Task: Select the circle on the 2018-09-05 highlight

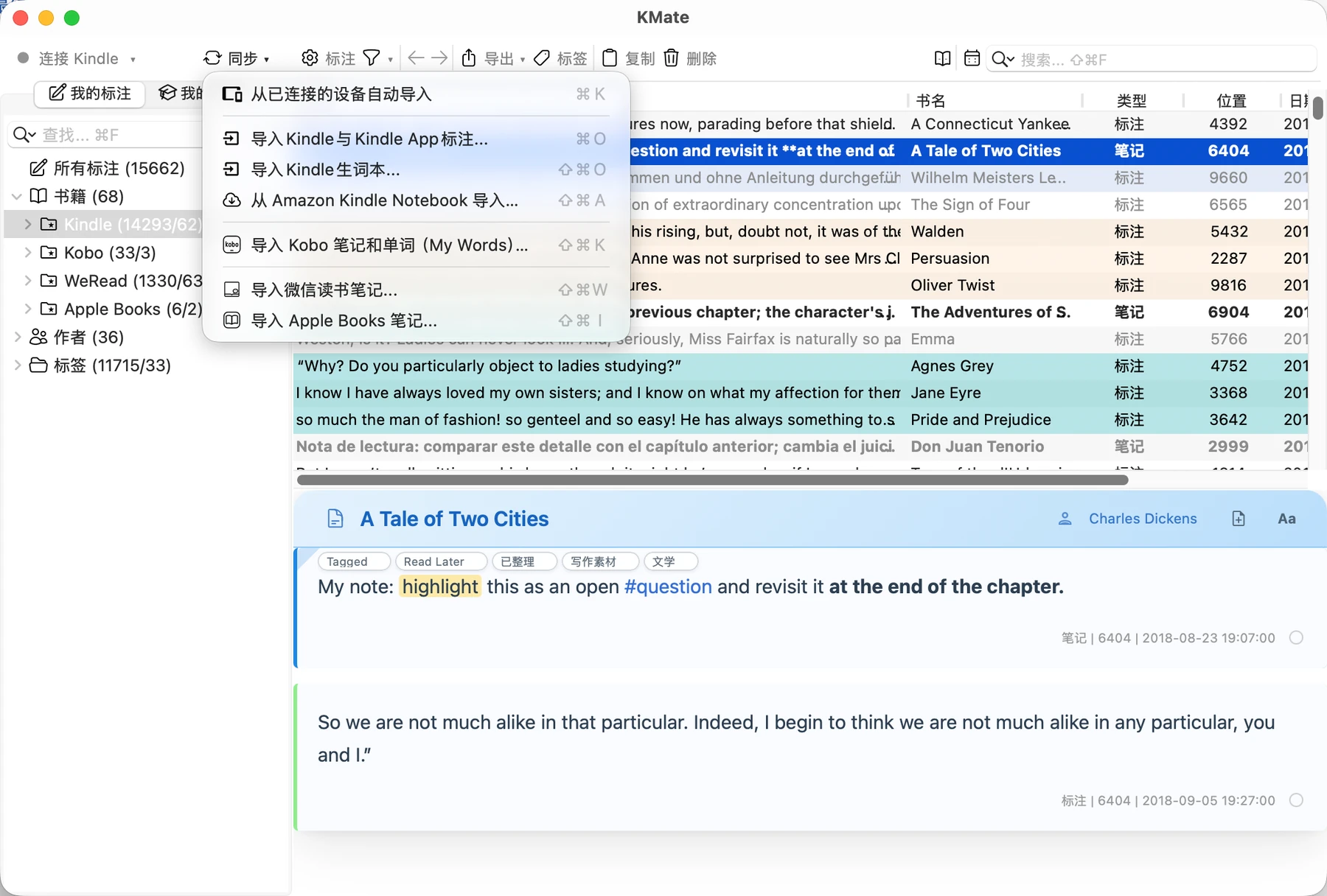Action: point(1296,800)
